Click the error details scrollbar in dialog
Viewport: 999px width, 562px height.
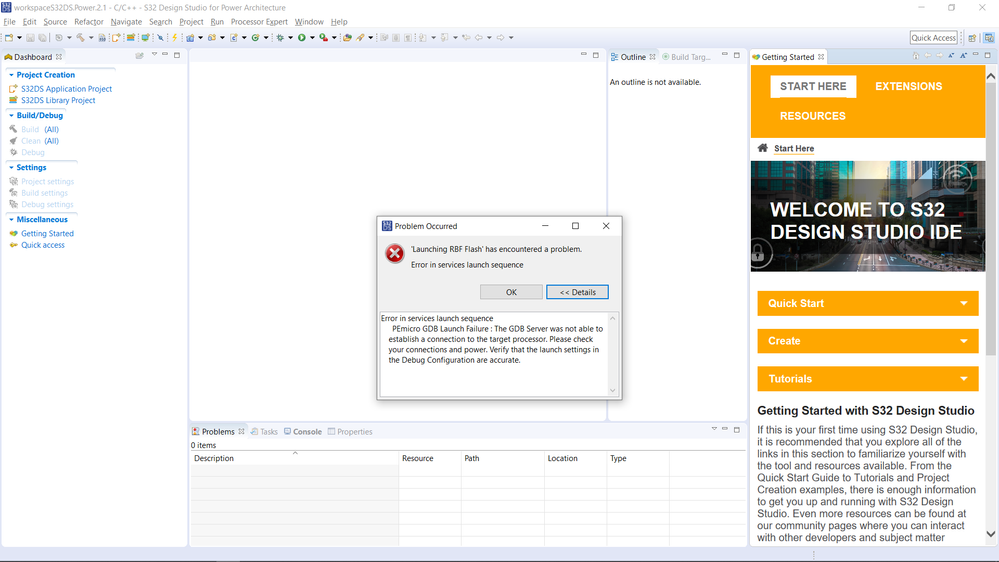[612, 354]
